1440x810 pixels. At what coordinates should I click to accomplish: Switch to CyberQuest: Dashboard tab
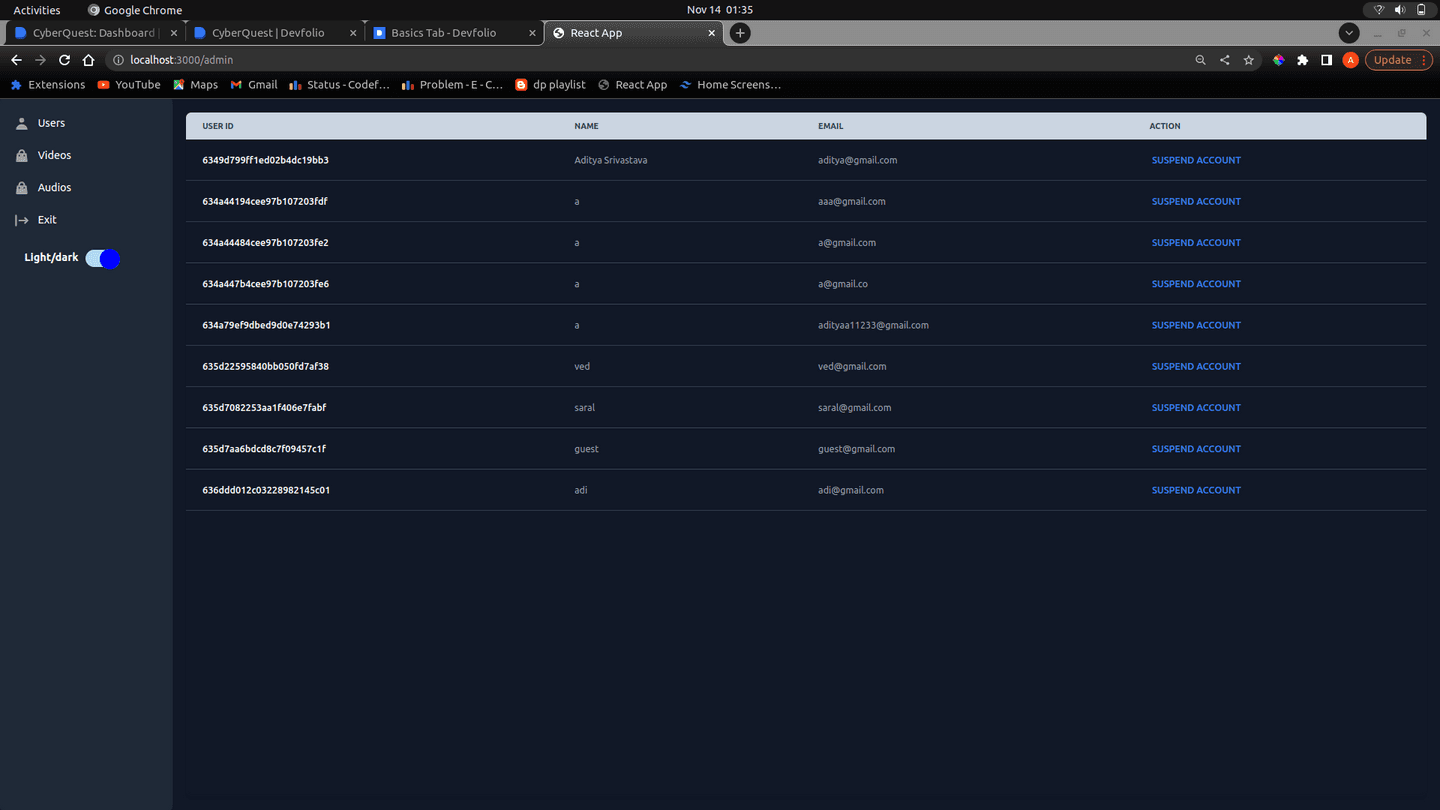tap(94, 33)
